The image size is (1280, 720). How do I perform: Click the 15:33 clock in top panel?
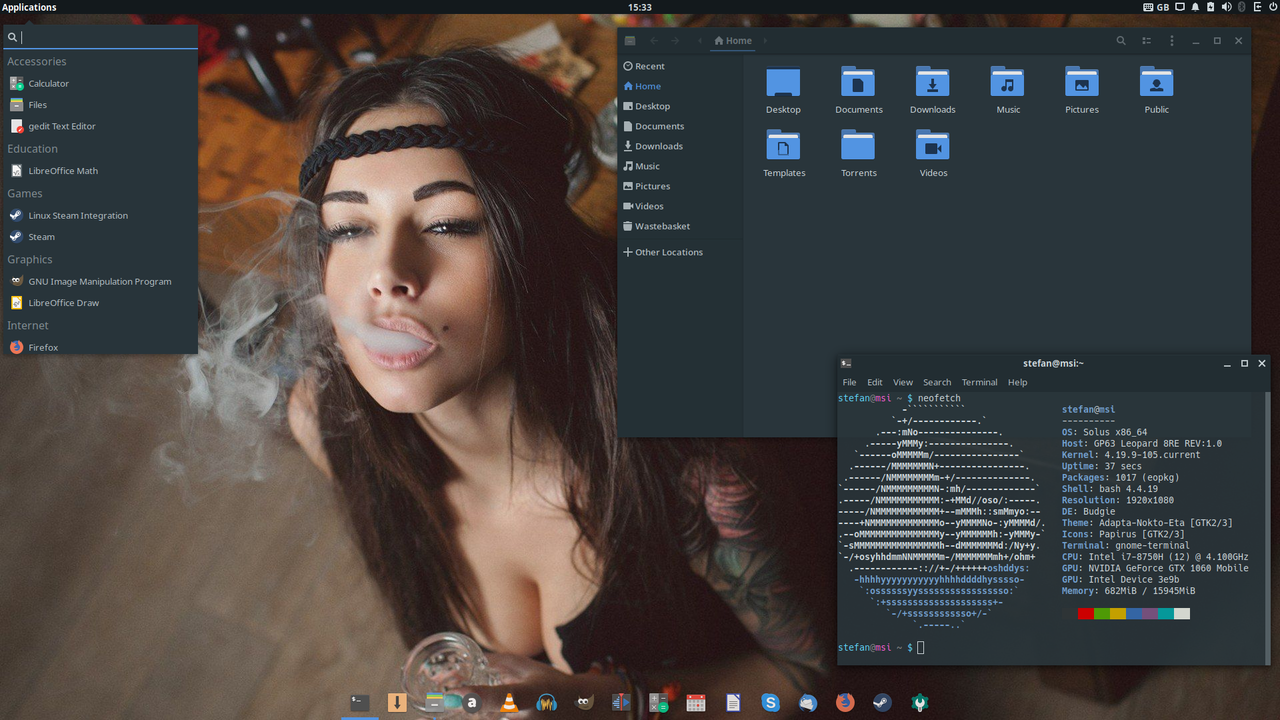point(640,7)
